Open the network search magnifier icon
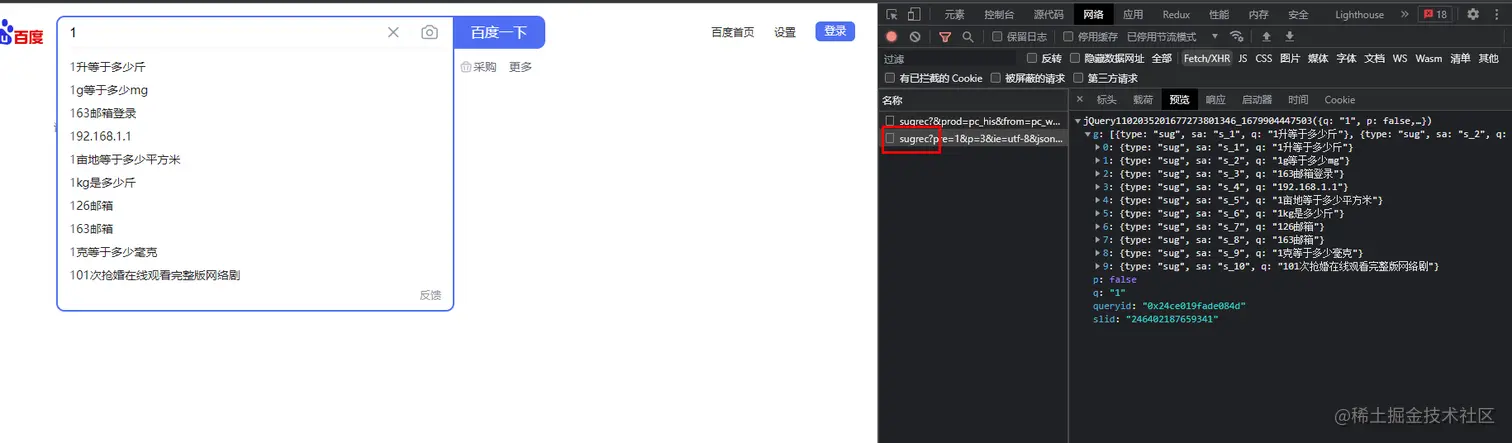This screenshot has height=443, width=1512. (x=968, y=37)
